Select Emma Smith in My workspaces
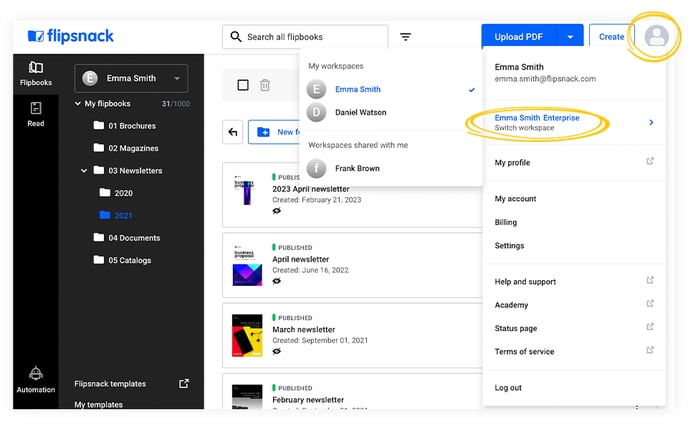Viewport: 688px width, 430px height. pyautogui.click(x=391, y=90)
